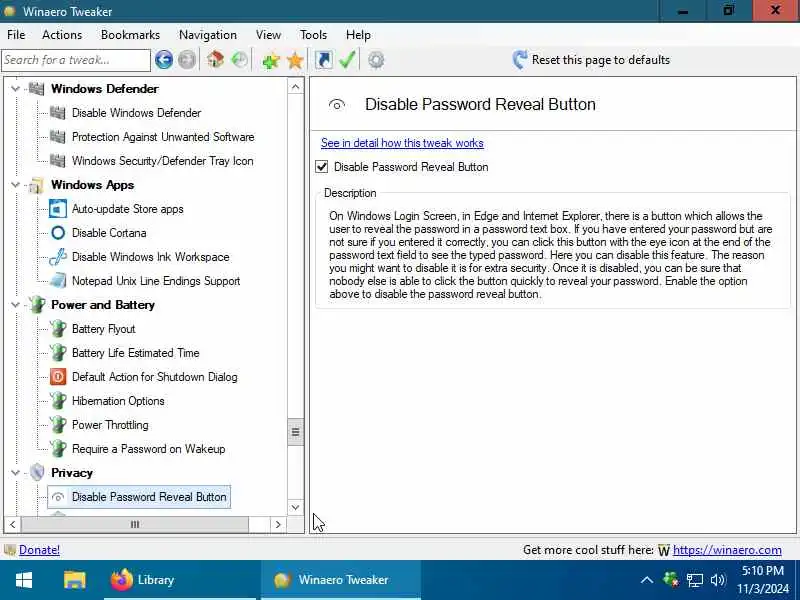Screen dimensions: 800x600
Task: Open the Tools menu
Action: 313,35
